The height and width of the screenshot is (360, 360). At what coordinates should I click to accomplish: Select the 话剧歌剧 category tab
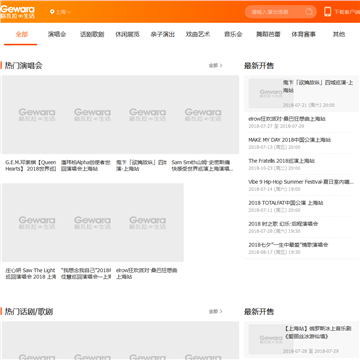[x=92, y=34]
